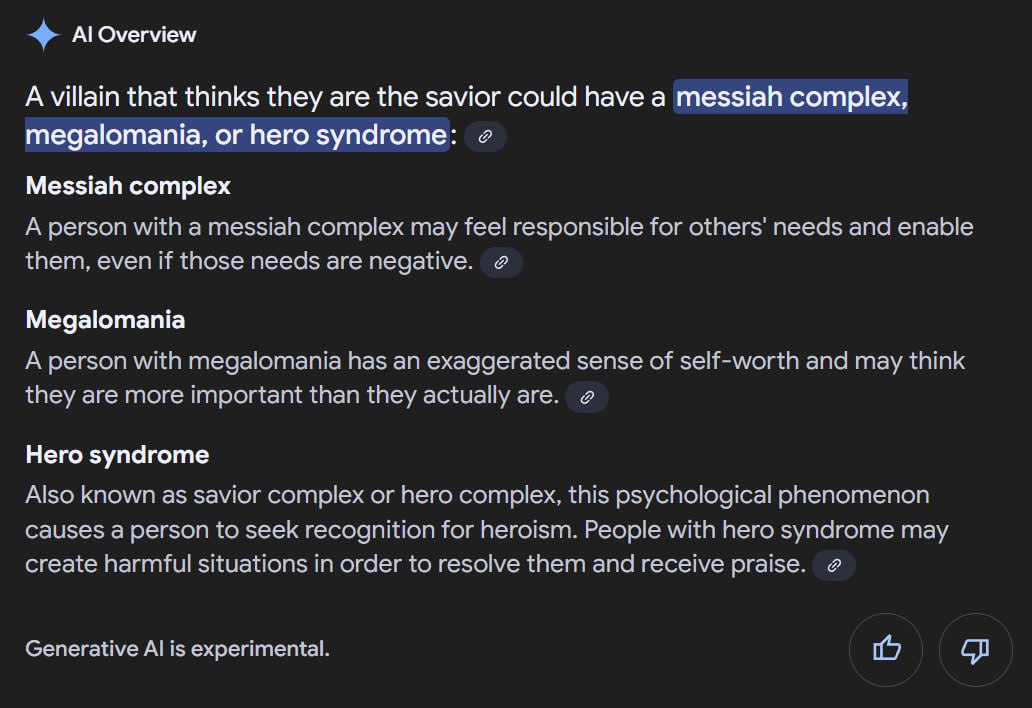The image size is (1032, 708).
Task: Click highlighted 'megalomania, or hero syndrome' text
Action: 237,135
